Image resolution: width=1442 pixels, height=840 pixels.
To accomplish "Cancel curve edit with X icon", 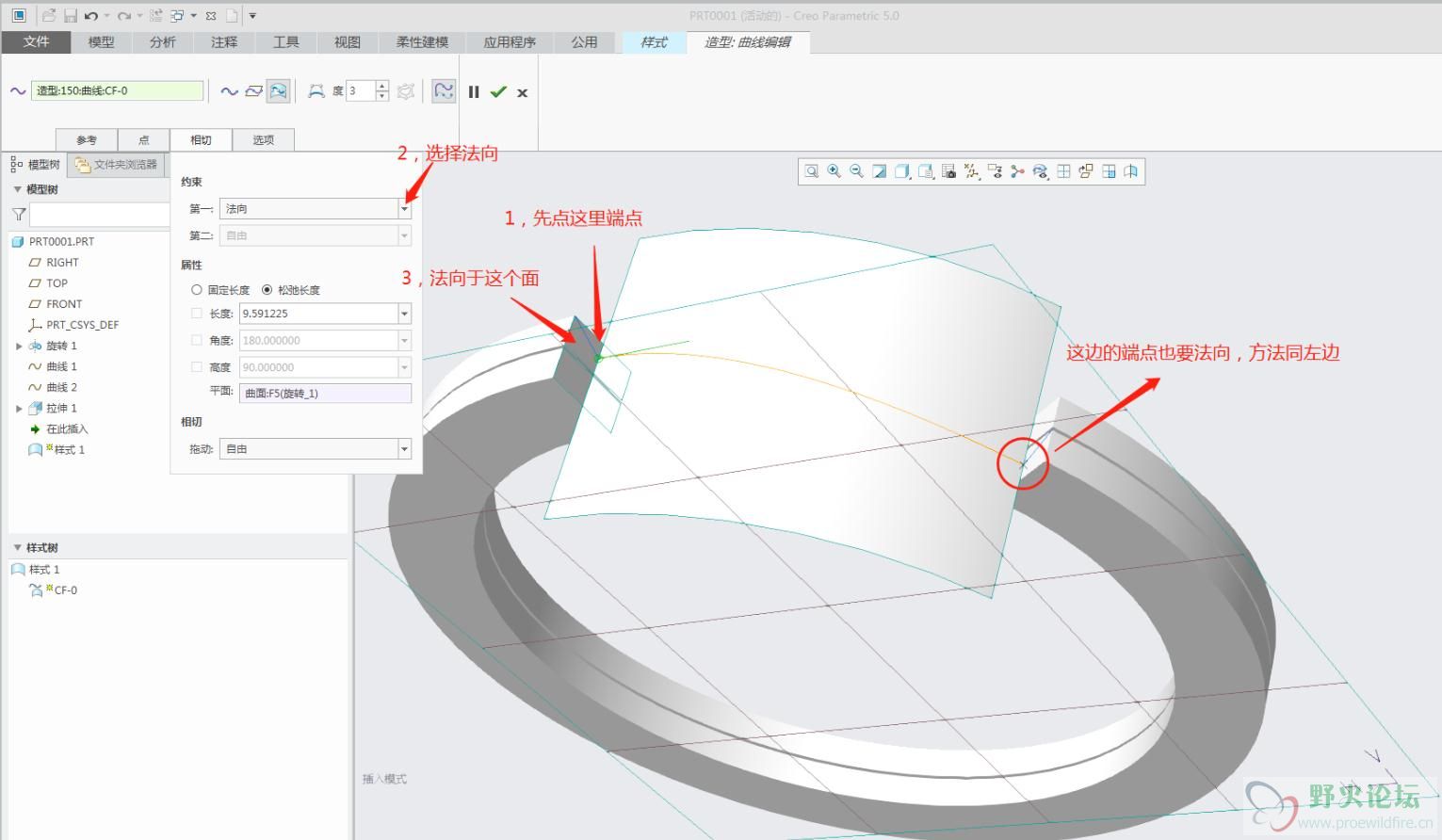I will pyautogui.click(x=522, y=93).
